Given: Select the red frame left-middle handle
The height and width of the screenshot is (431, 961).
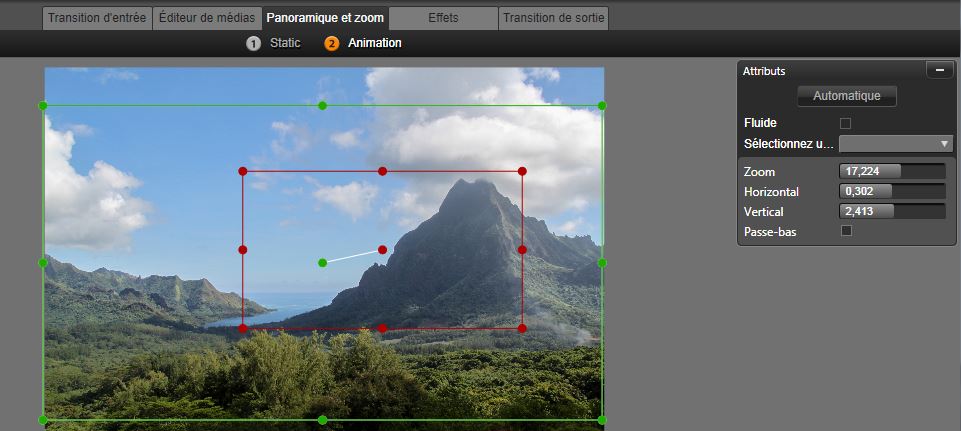Looking at the screenshot, I should [x=243, y=250].
